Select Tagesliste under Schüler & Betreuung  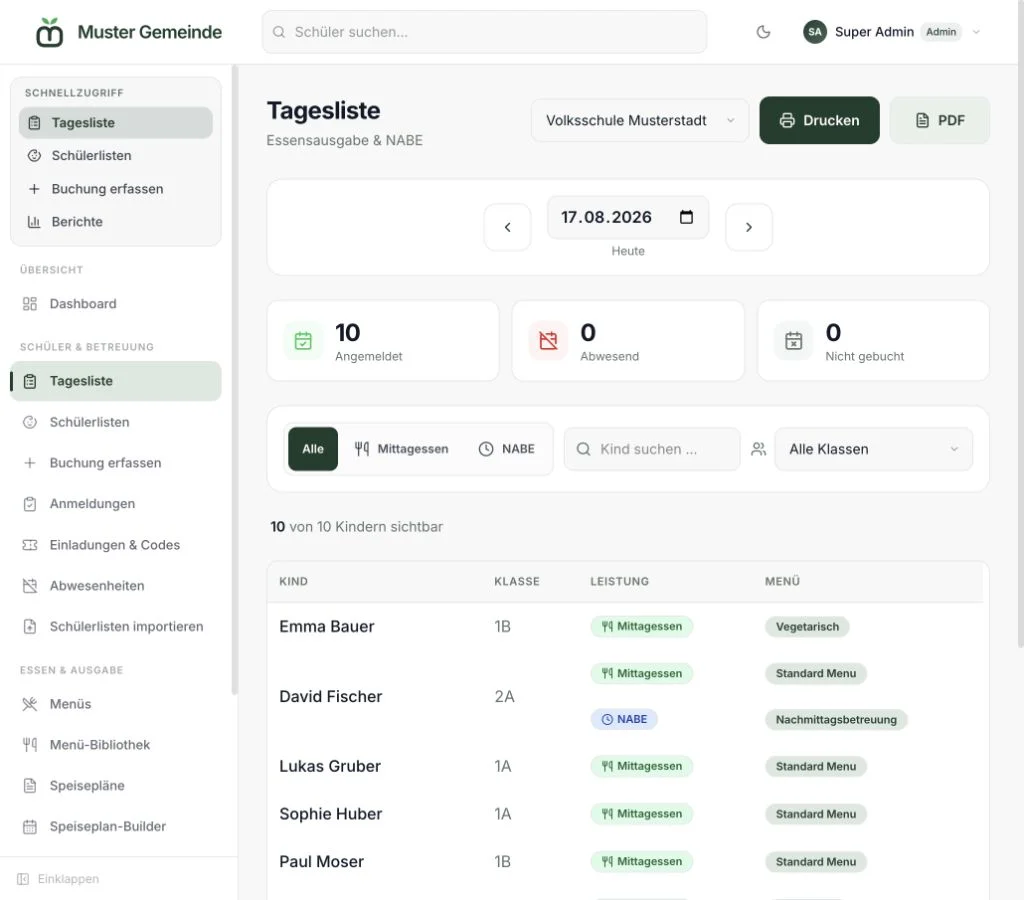coord(116,381)
